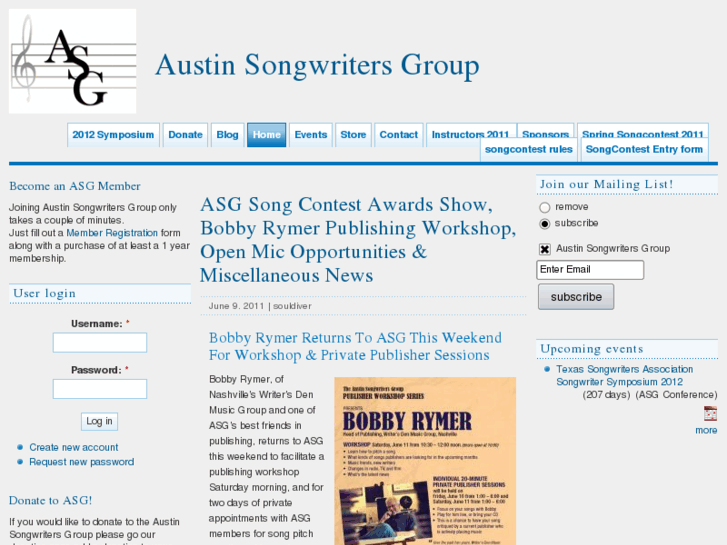The width and height of the screenshot is (727, 545).
Task: Open Texas Songwriters Association Songwriter Symposium 2012 event
Action: click(625, 376)
